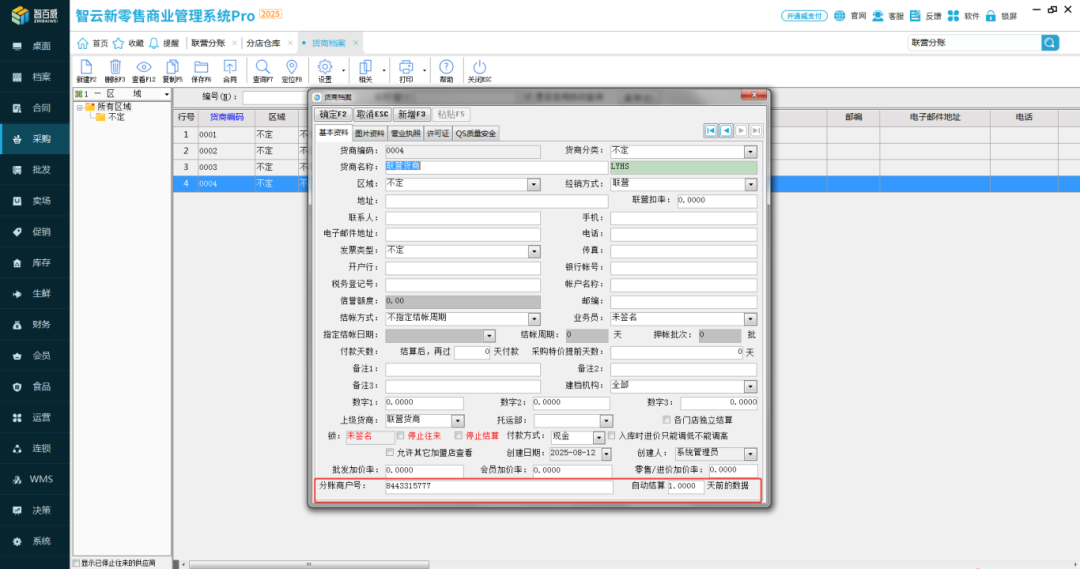Switch to the 联营分账 document tab
This screenshot has height=569, width=1080.
tap(208, 43)
